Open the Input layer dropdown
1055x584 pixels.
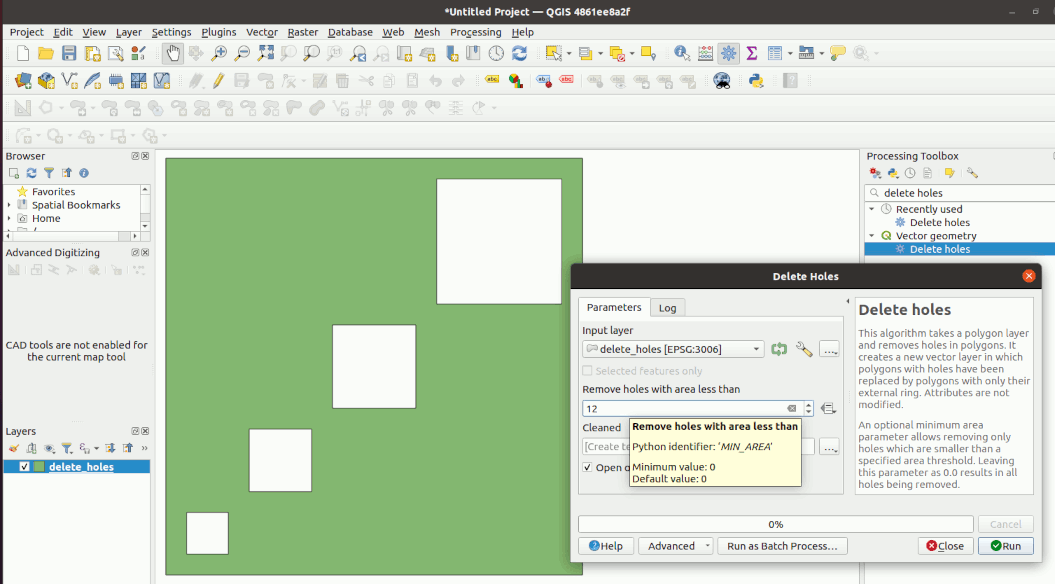tap(673, 349)
